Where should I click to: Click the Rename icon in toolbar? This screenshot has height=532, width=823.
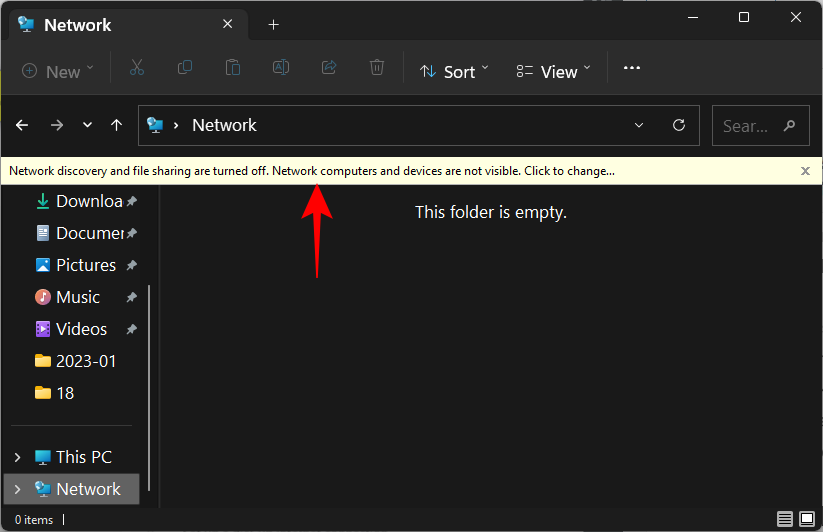(x=281, y=69)
